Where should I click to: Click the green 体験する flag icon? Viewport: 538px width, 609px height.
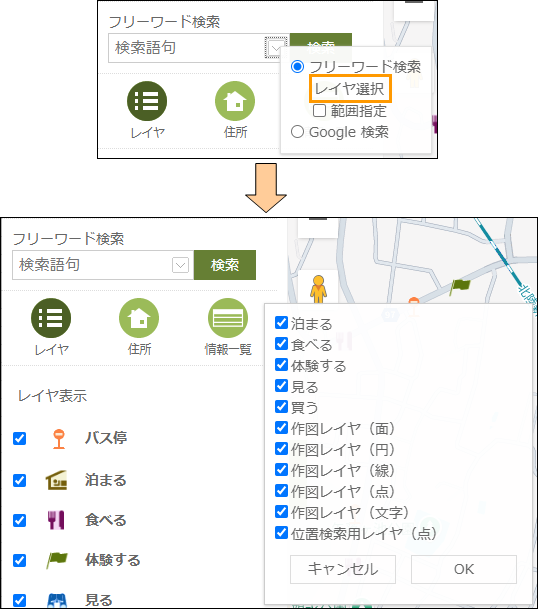pos(57,560)
